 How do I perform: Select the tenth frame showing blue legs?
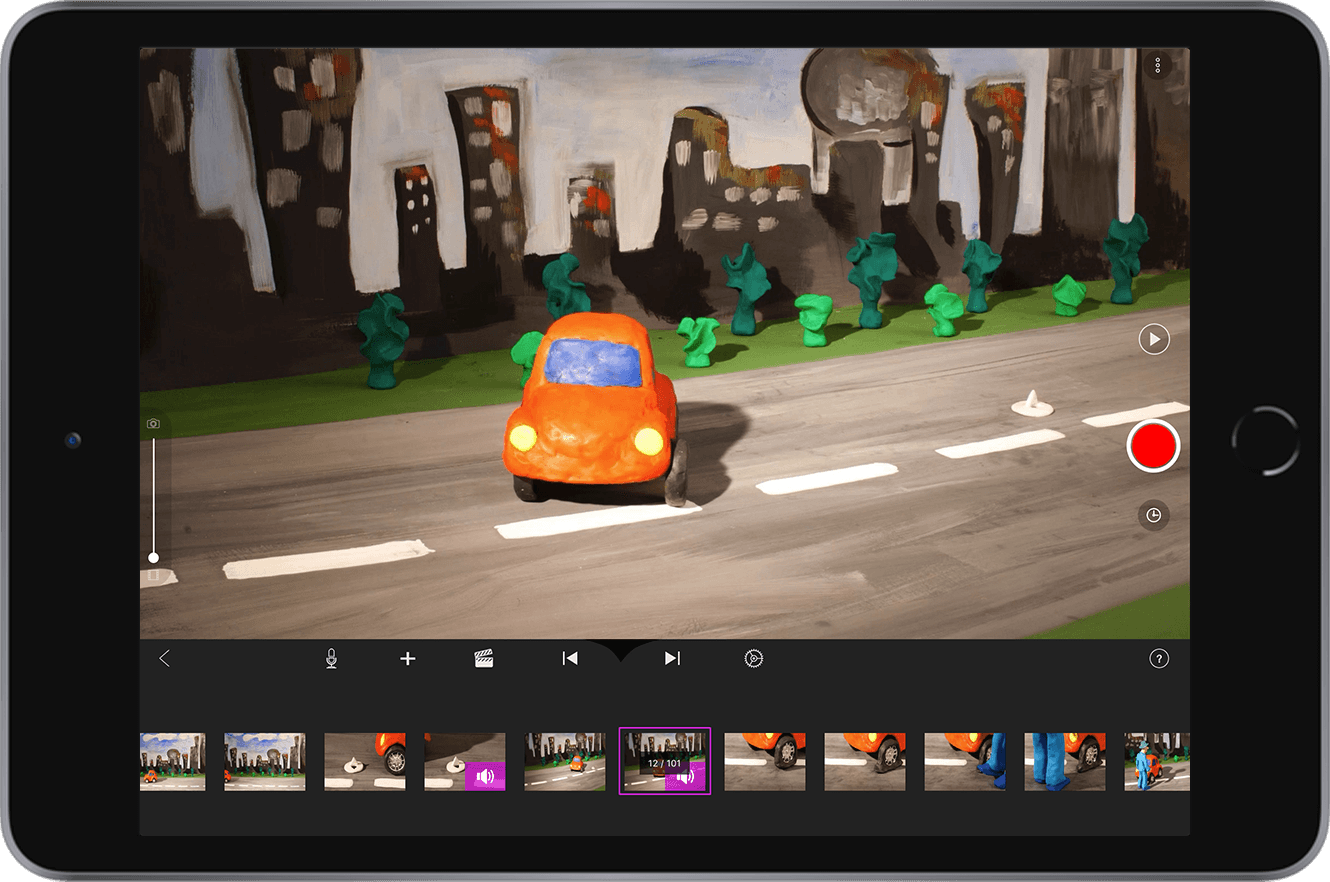coord(1065,762)
